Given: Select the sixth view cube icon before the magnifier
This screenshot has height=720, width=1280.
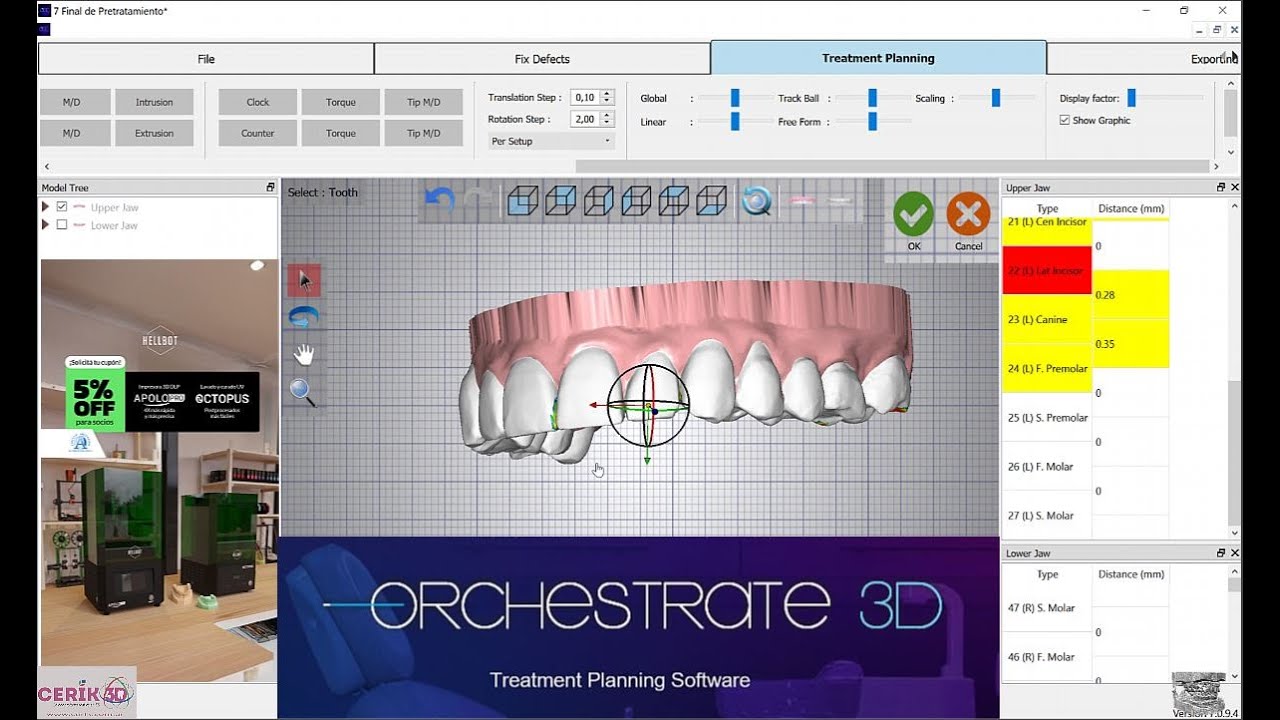Looking at the screenshot, I should (x=711, y=201).
